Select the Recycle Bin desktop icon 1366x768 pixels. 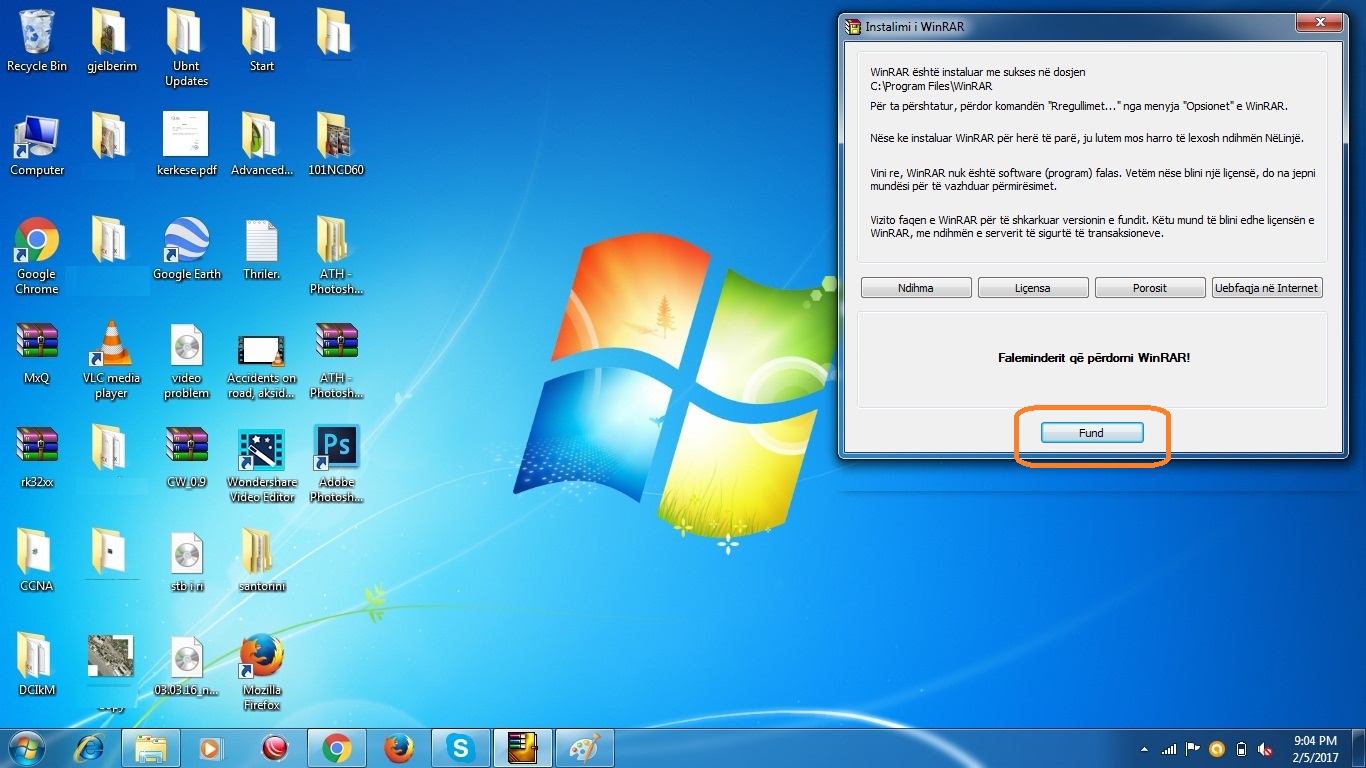pos(37,41)
